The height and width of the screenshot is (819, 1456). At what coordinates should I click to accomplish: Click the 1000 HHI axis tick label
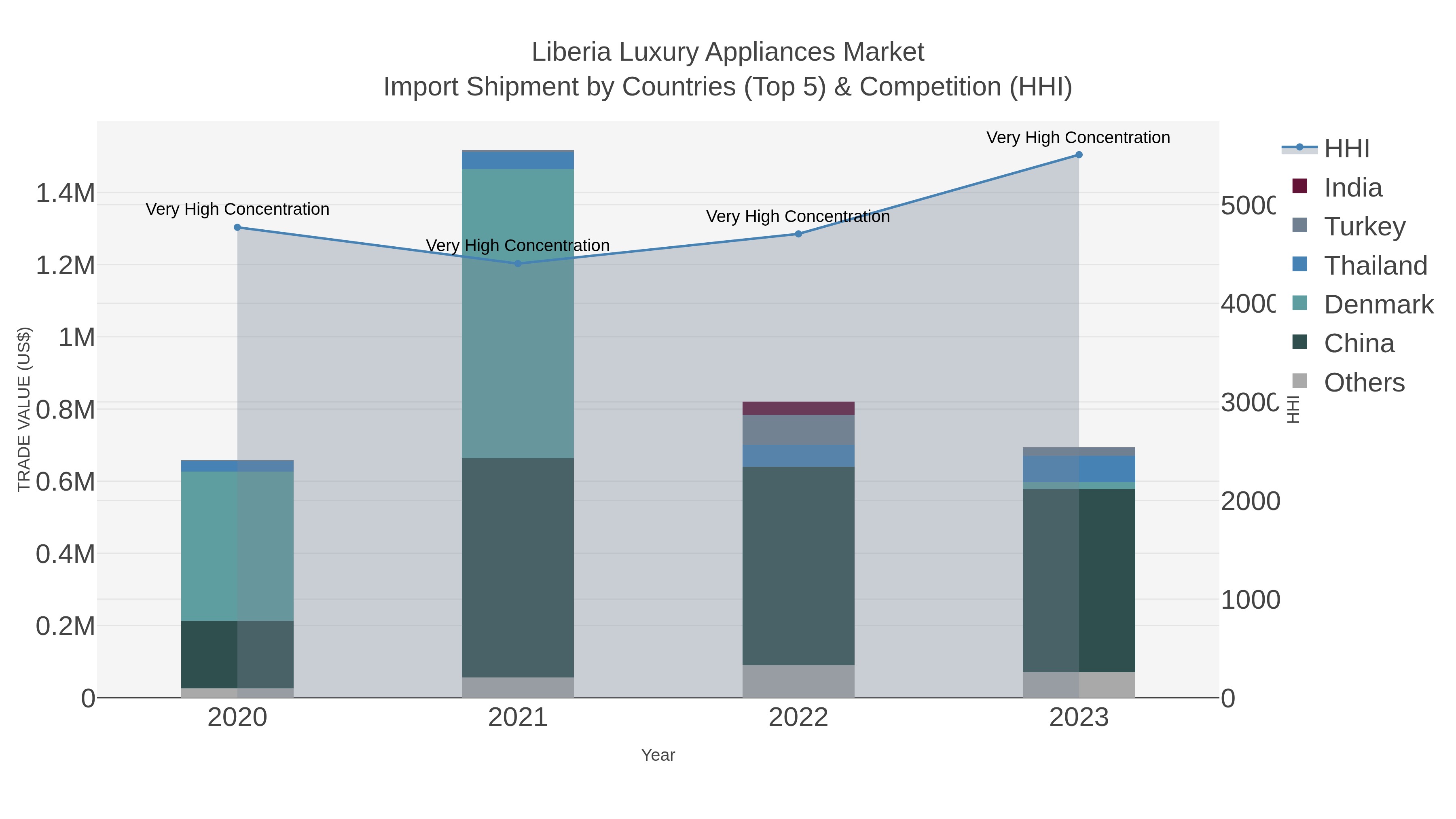pos(1251,600)
